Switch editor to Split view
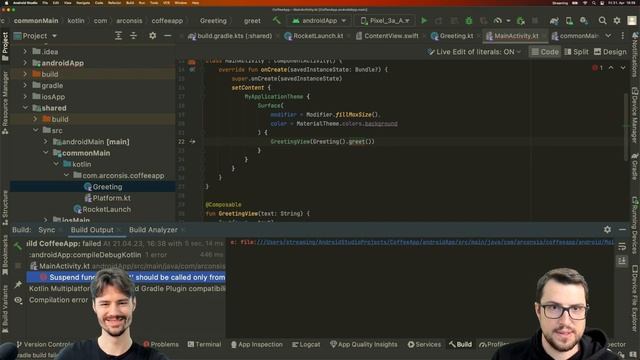This screenshot has width=640, height=360. pyautogui.click(x=576, y=52)
